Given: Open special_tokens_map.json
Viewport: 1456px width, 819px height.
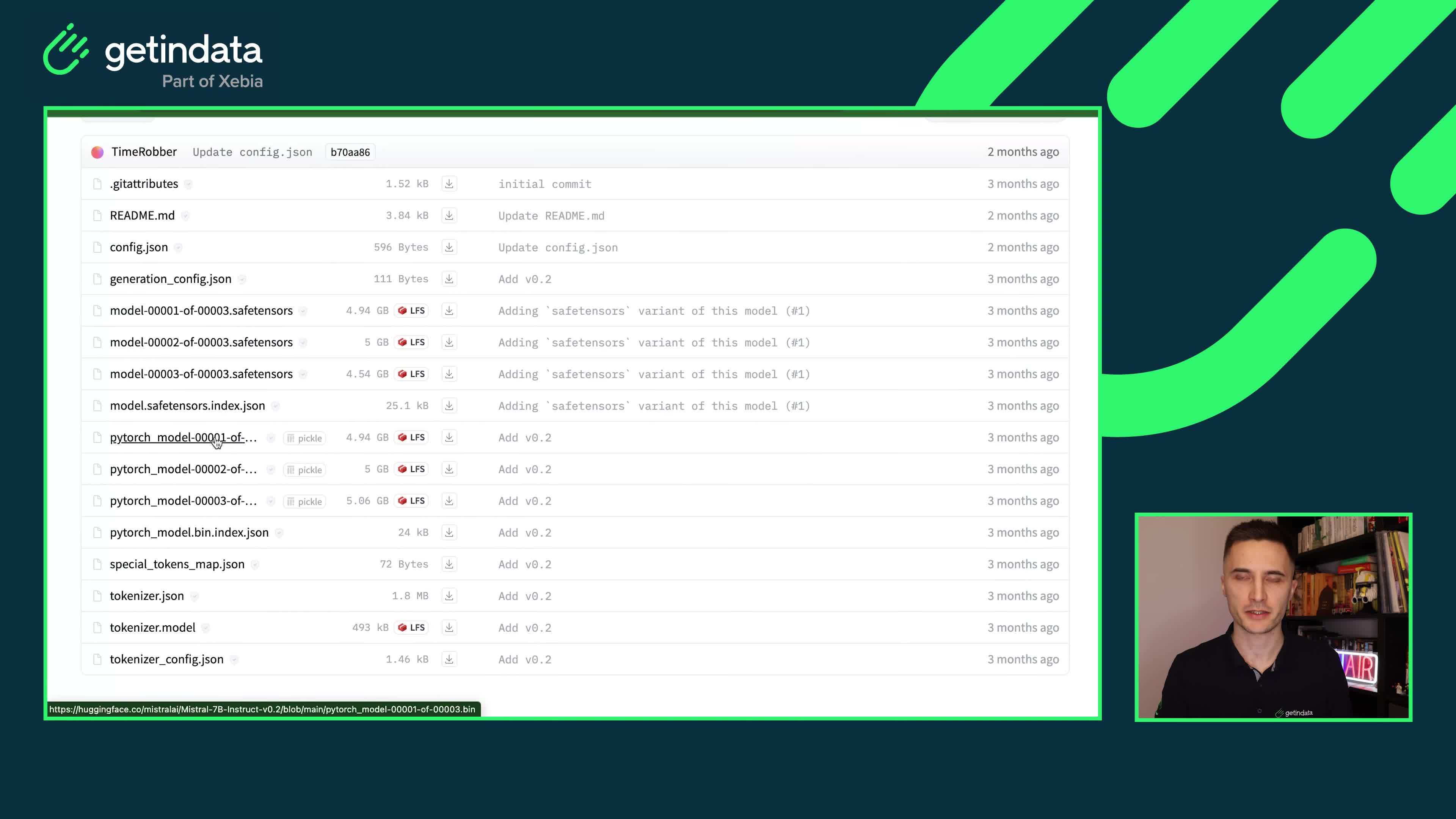Looking at the screenshot, I should 177,563.
